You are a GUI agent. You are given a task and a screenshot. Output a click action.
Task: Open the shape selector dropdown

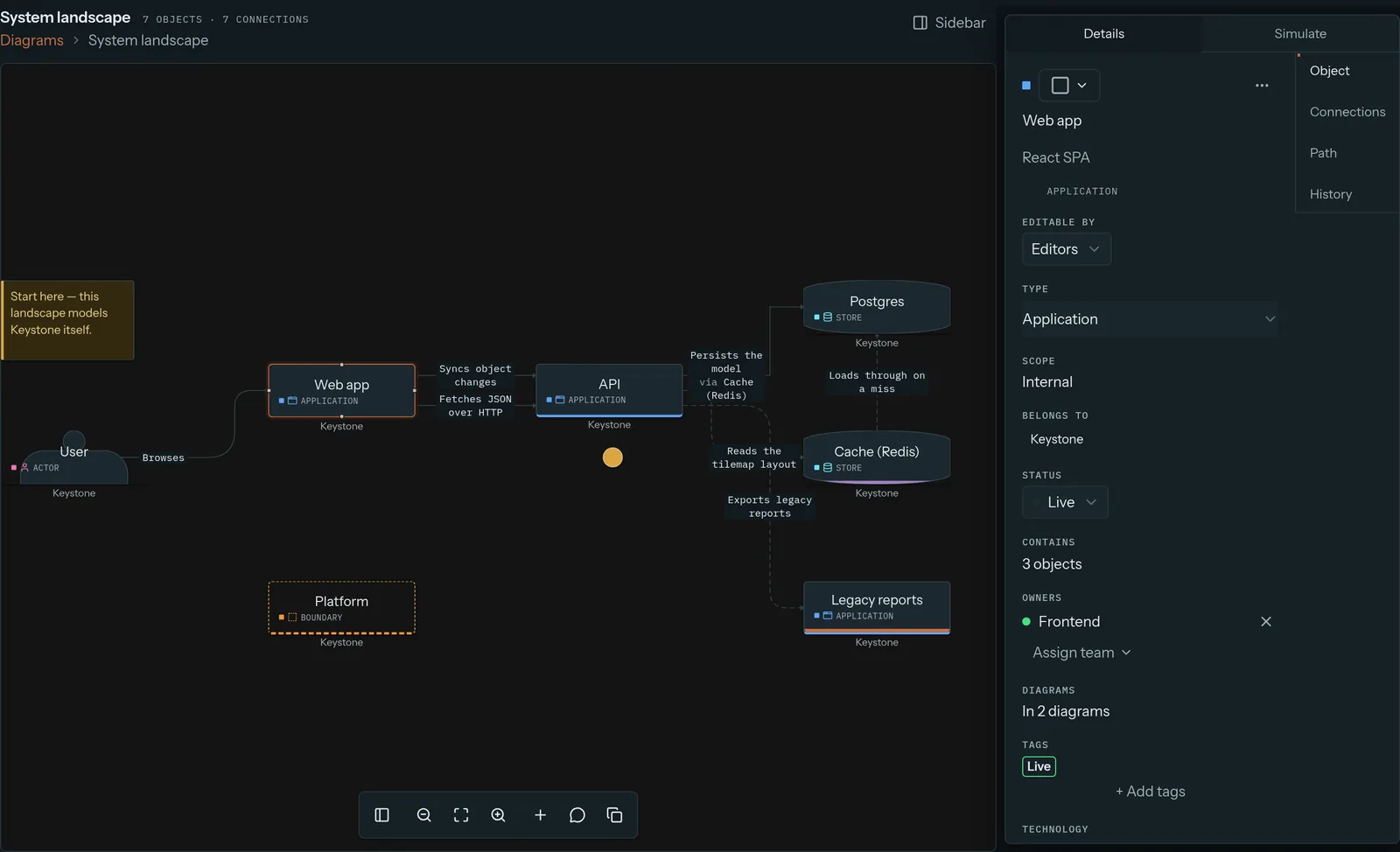coord(1069,86)
